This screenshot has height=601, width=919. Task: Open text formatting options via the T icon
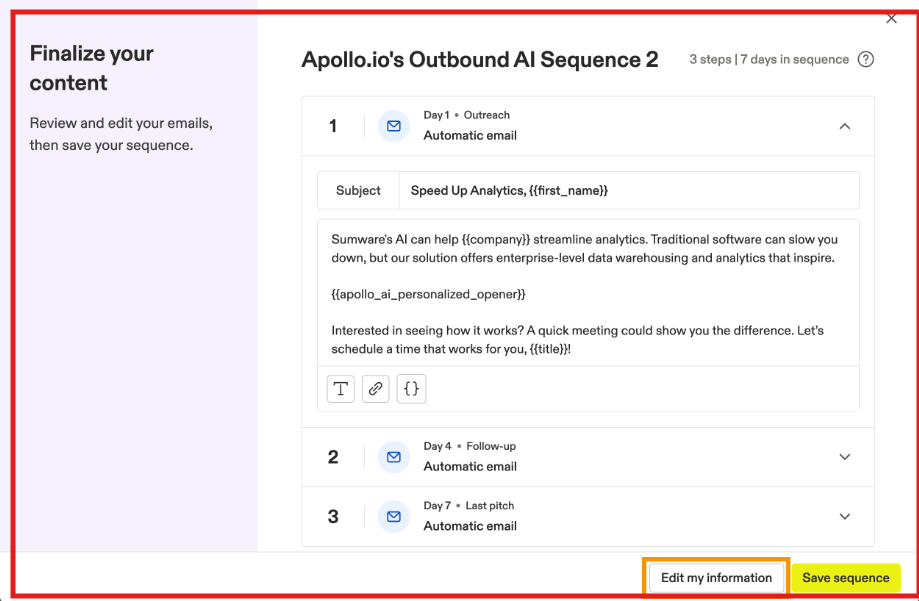click(340, 389)
